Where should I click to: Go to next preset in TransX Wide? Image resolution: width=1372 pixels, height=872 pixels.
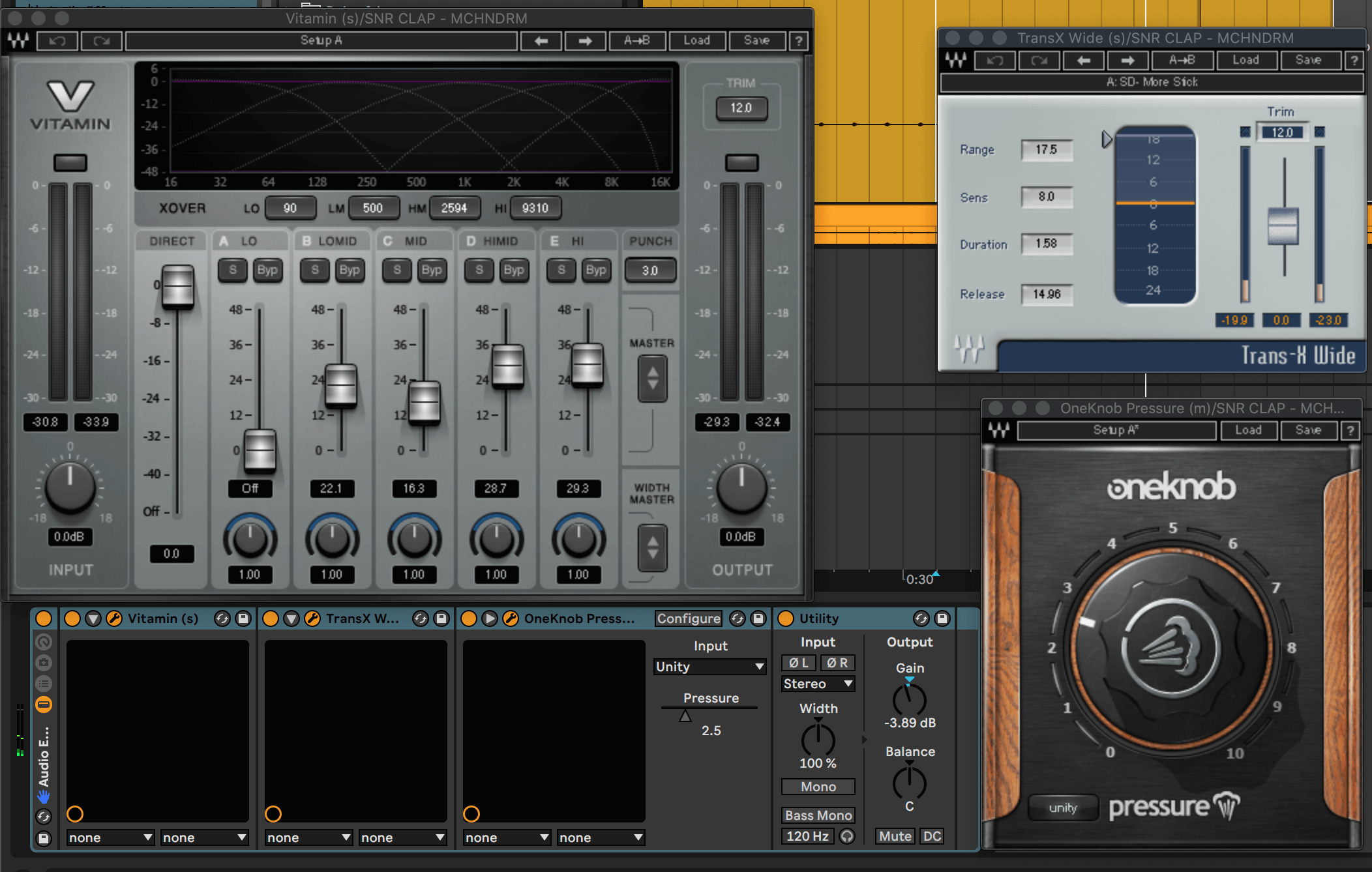click(x=1127, y=60)
